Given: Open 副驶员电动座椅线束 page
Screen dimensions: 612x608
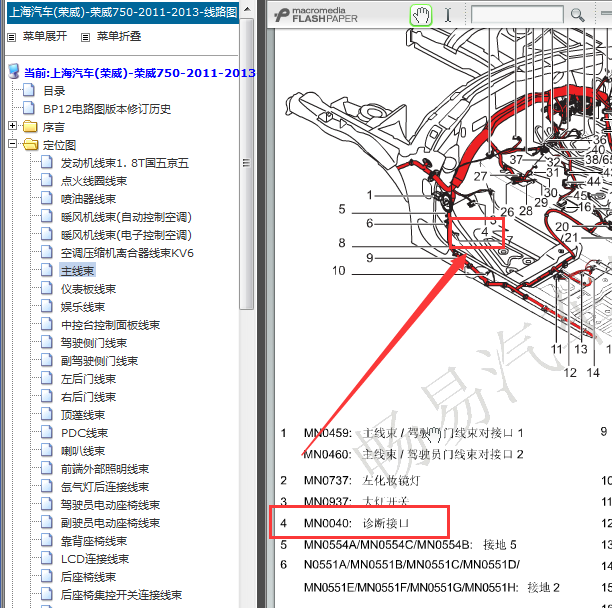Looking at the screenshot, I should (110, 523).
